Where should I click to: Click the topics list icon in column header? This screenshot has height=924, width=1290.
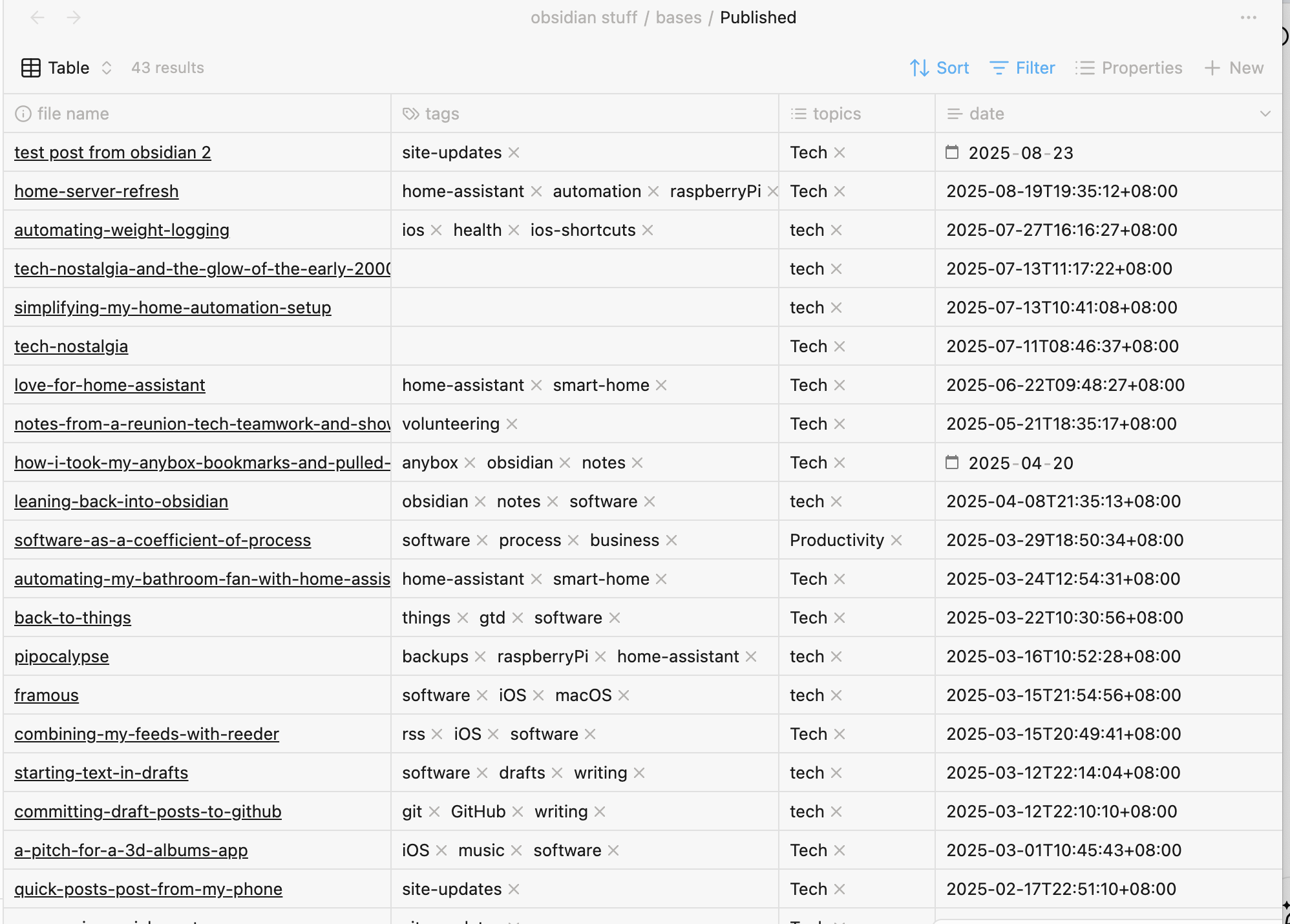(x=798, y=113)
